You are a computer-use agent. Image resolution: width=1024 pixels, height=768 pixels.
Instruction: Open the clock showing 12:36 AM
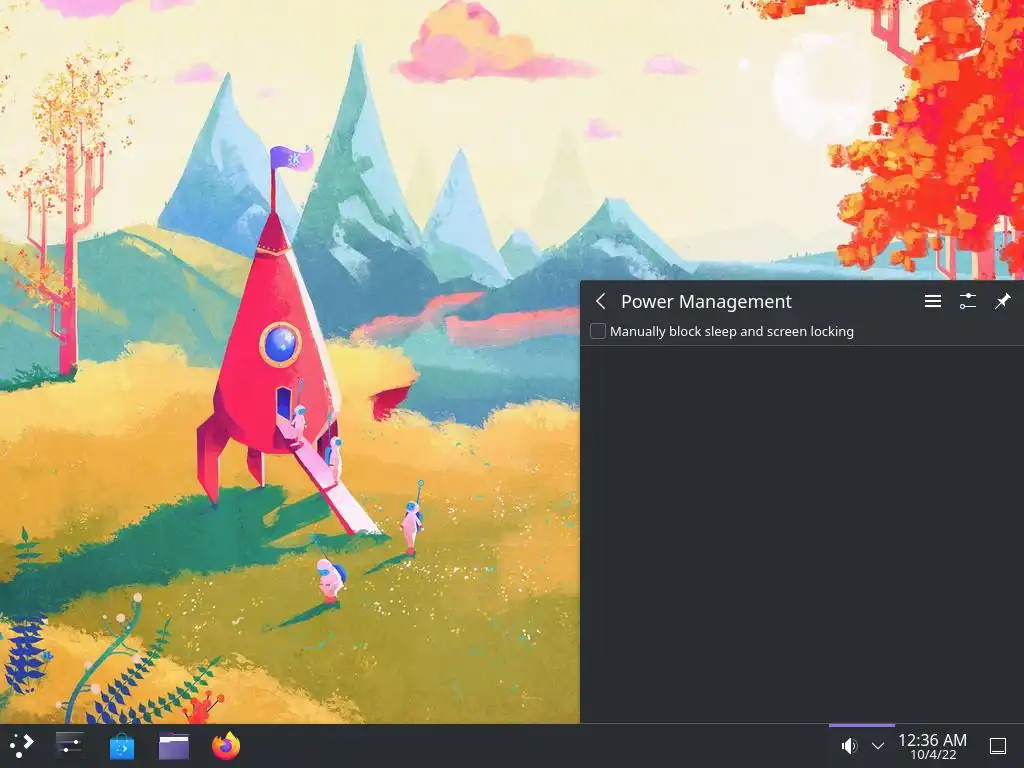click(933, 746)
